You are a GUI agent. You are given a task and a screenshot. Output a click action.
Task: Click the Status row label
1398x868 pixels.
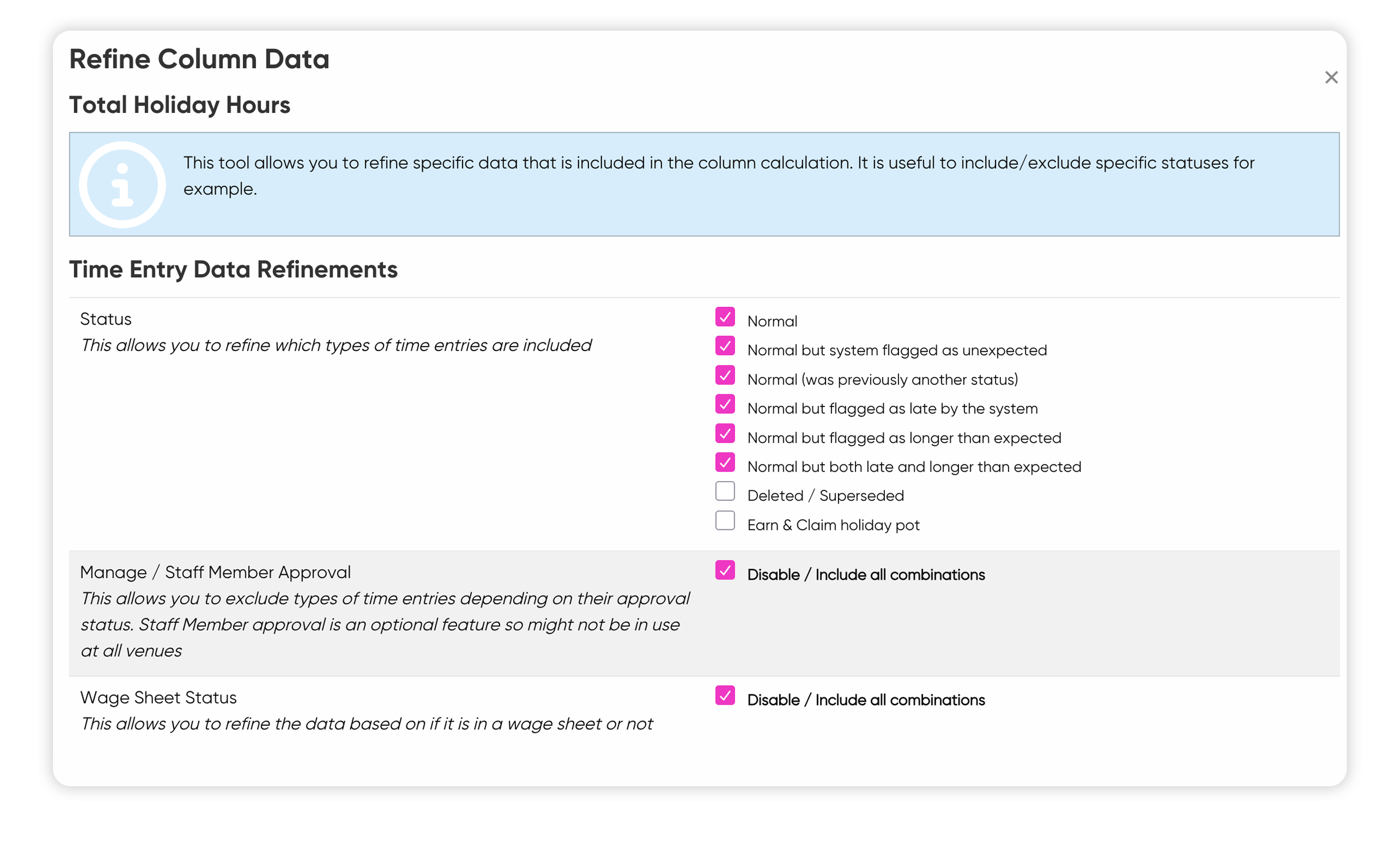click(106, 319)
